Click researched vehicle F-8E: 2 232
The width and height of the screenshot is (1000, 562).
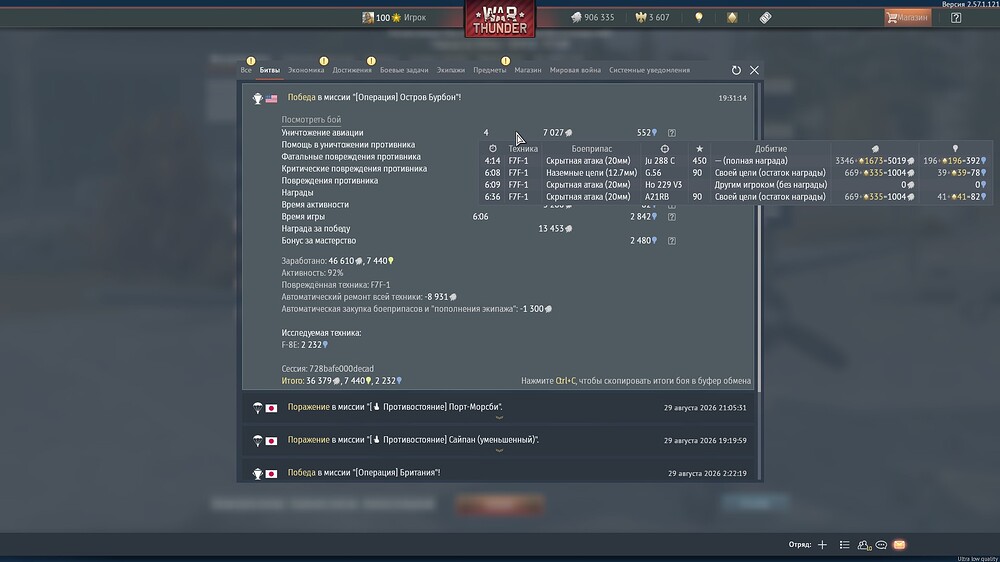pyautogui.click(x=305, y=345)
